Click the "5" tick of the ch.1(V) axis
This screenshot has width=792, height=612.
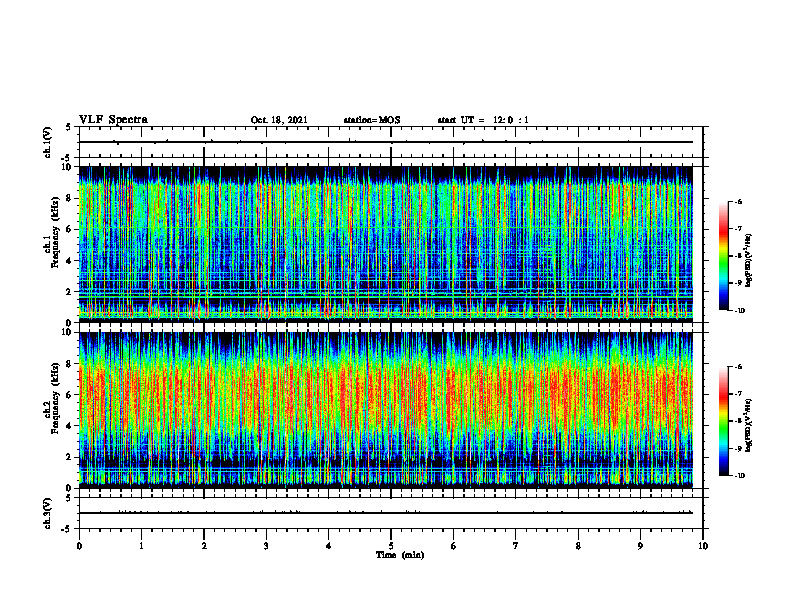pyautogui.click(x=68, y=128)
